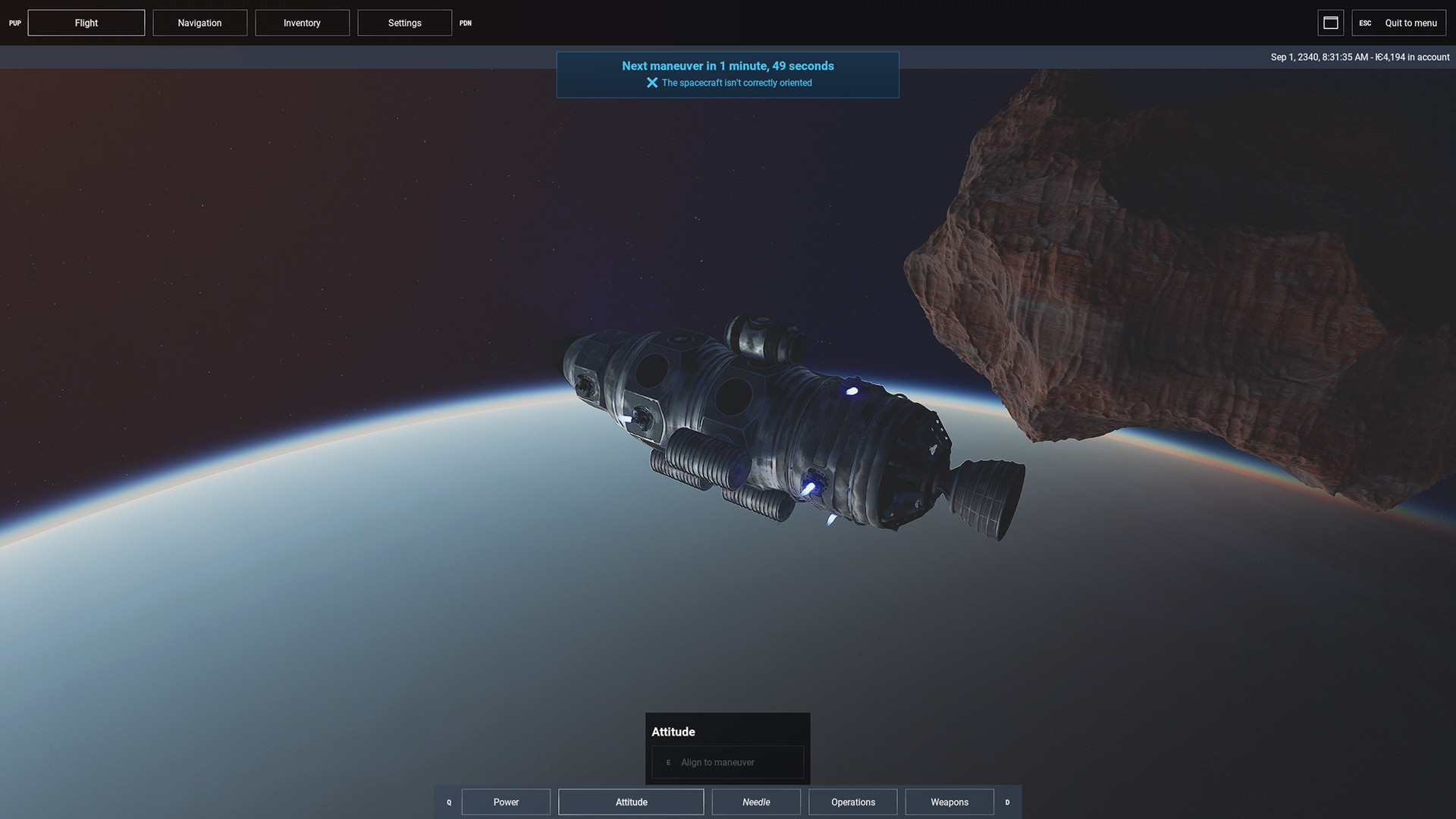Open the Inventory tab
Screen dimensions: 1456x819
tap(302, 23)
